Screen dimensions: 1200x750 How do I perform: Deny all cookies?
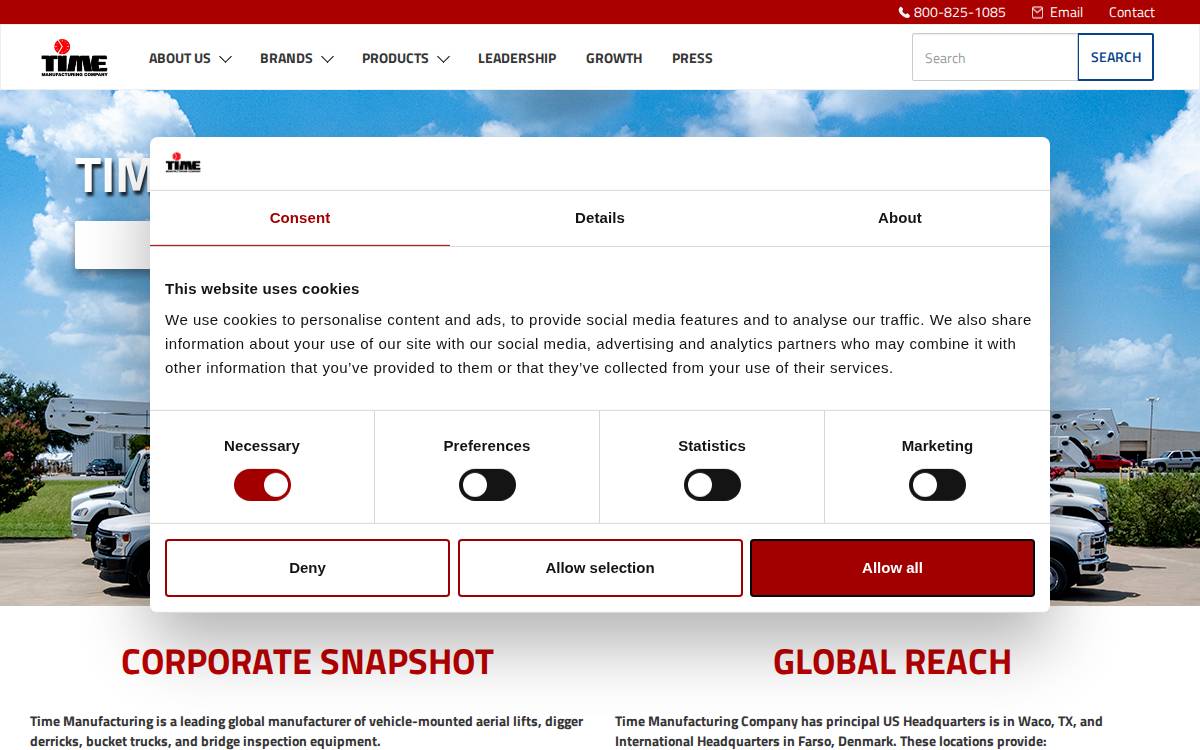pyautogui.click(x=307, y=568)
